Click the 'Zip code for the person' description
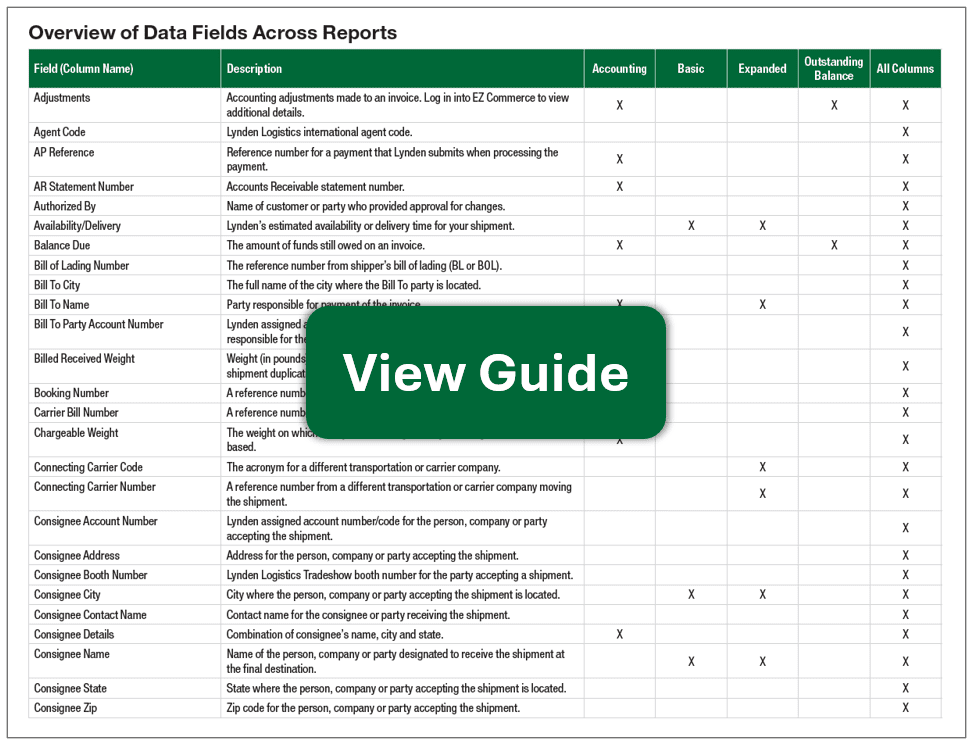This screenshot has width=974, height=744. [373, 708]
